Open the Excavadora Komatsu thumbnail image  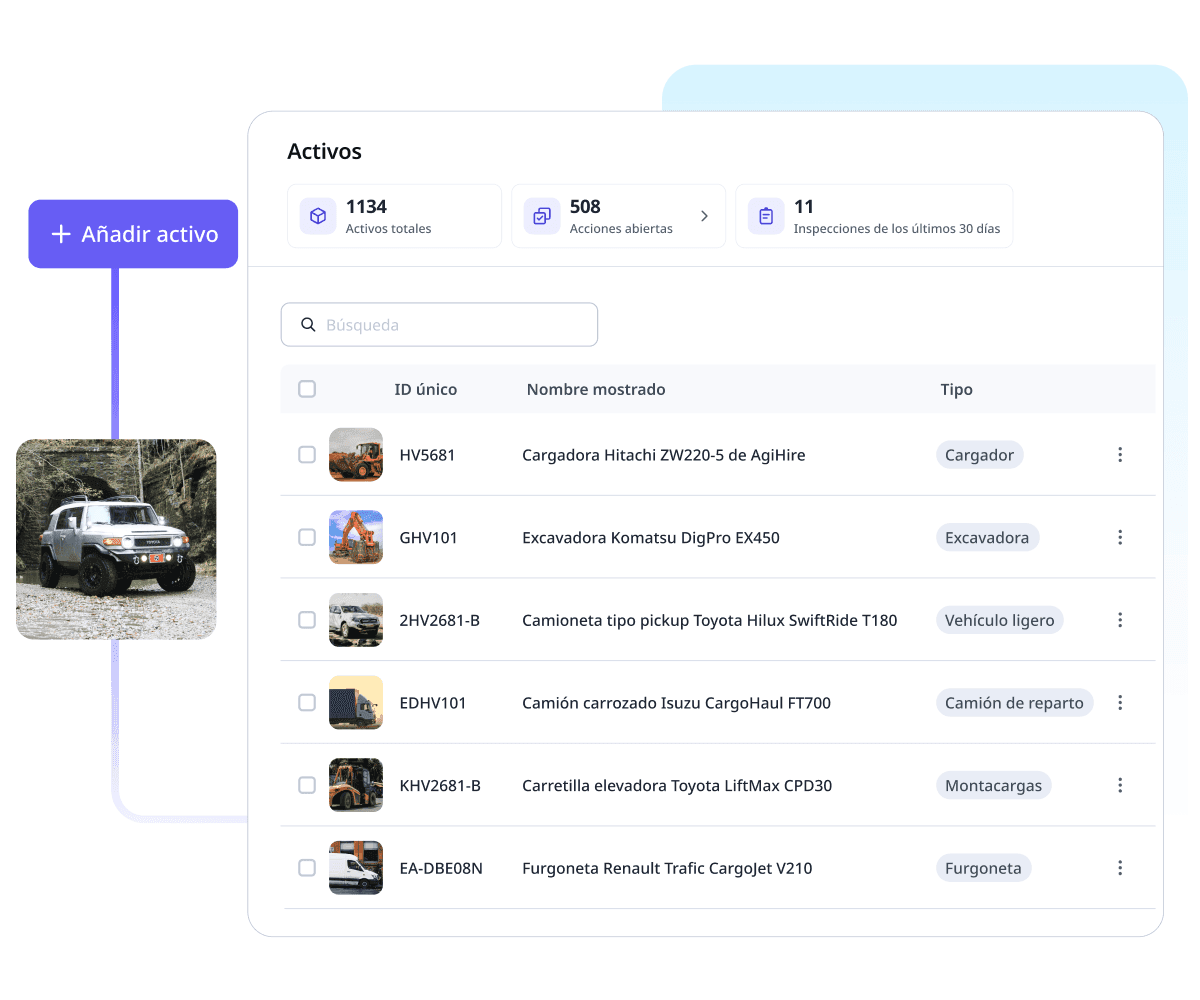(356, 538)
